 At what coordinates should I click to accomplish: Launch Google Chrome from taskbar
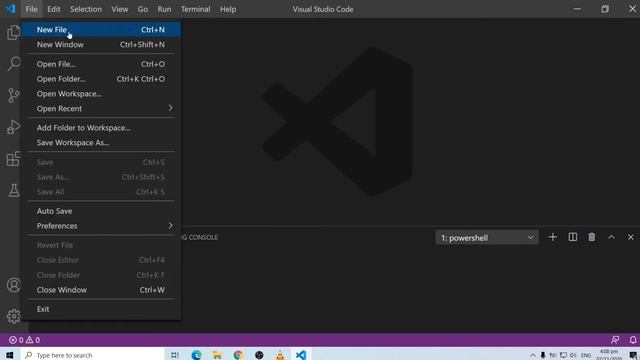click(x=238, y=355)
